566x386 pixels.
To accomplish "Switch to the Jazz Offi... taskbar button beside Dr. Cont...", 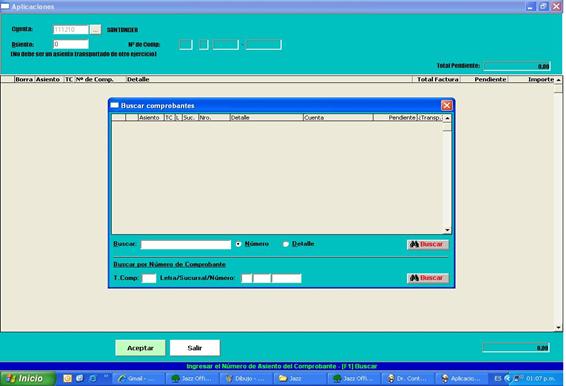I will (354, 378).
